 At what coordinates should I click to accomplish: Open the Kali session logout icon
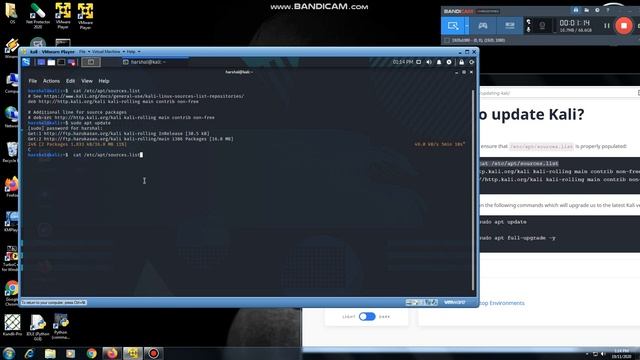pos(471,62)
